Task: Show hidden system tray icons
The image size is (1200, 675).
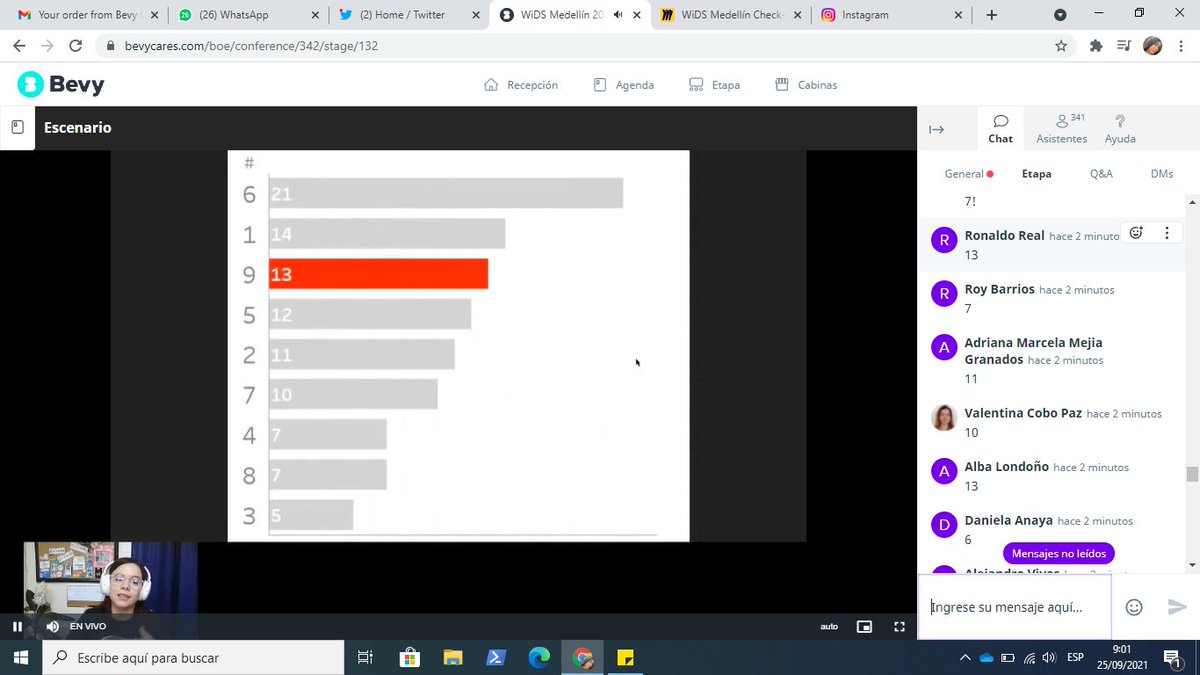Action: pos(965,657)
